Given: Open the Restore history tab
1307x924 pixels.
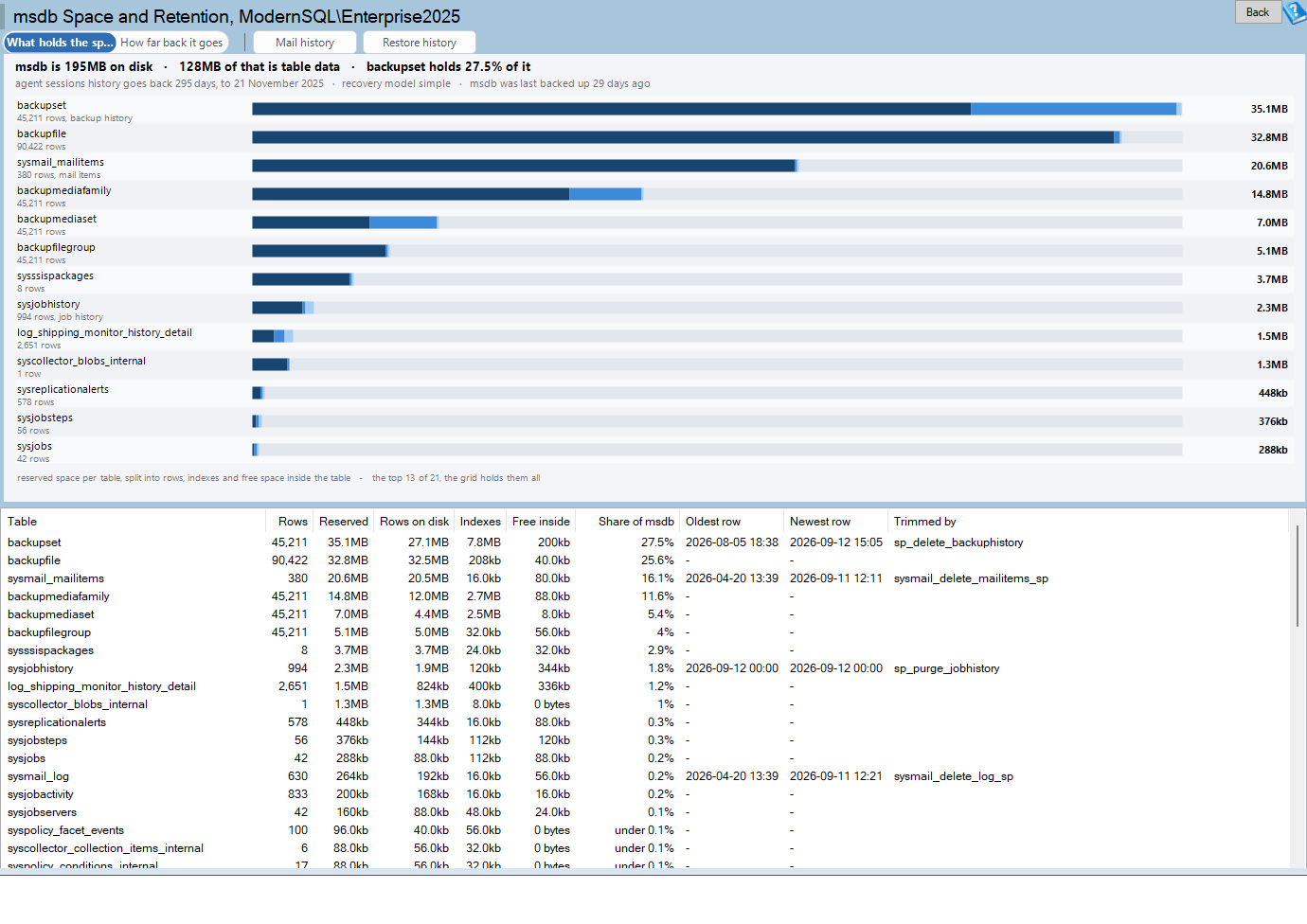Looking at the screenshot, I should coord(420,43).
